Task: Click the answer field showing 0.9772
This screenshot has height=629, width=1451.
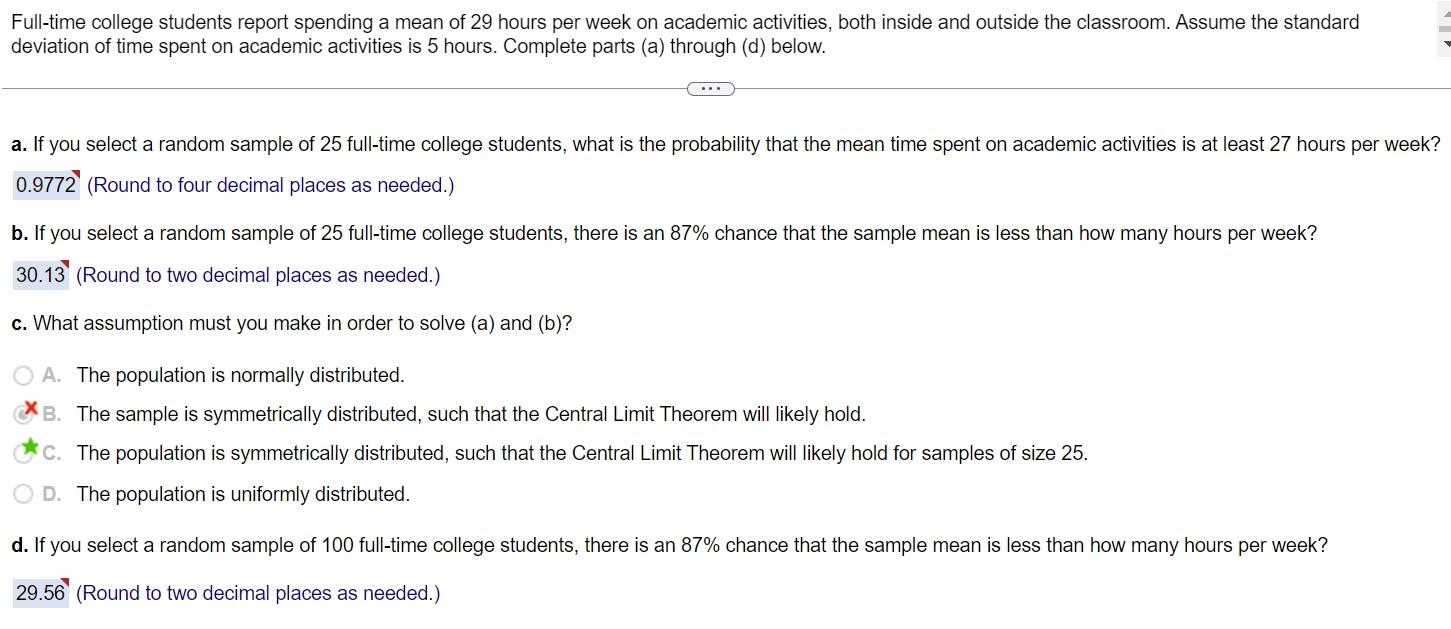Action: tap(44, 185)
